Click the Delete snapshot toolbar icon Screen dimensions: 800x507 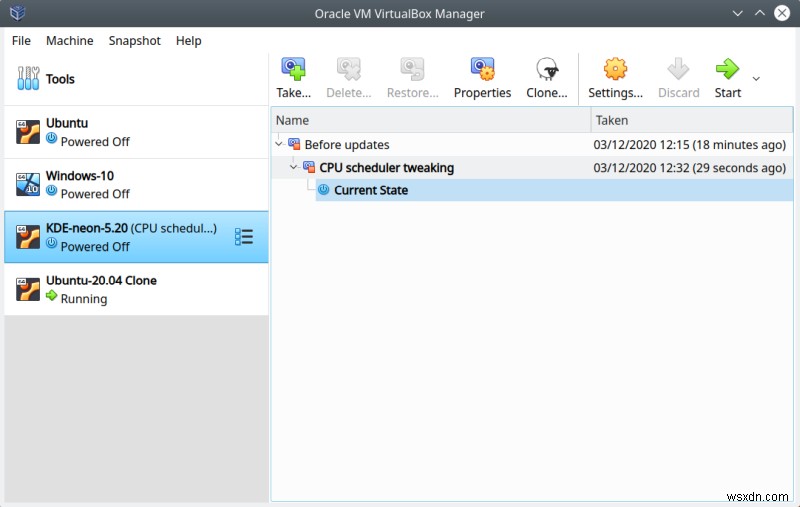pos(349,69)
